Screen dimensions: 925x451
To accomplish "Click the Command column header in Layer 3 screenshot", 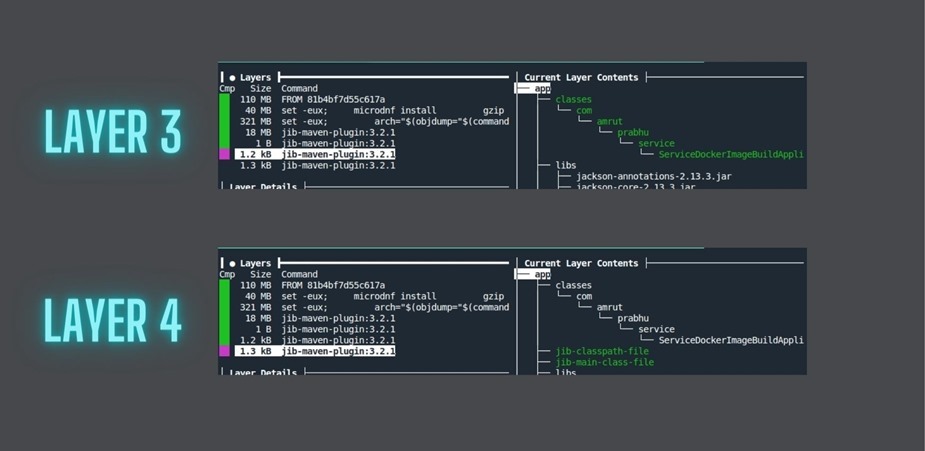I will 299,88.
